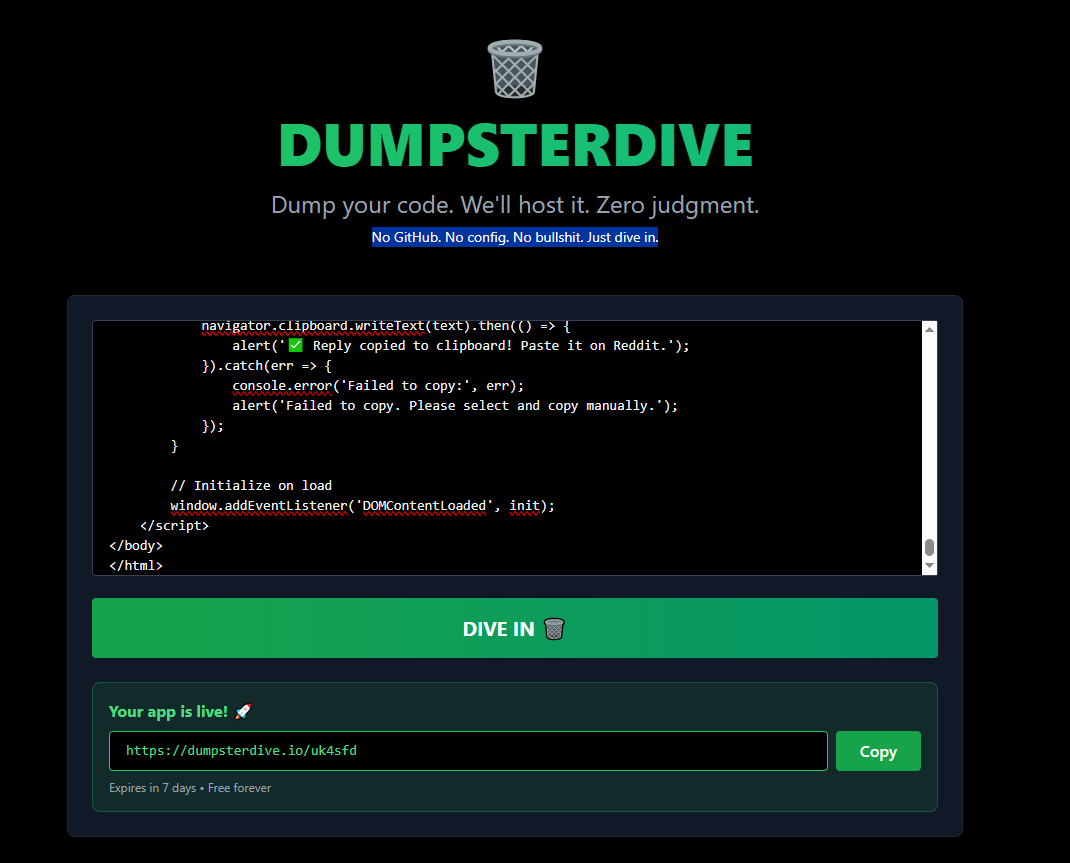Click the 'Expires in 7 days • Free forever' text

pyautogui.click(x=190, y=788)
